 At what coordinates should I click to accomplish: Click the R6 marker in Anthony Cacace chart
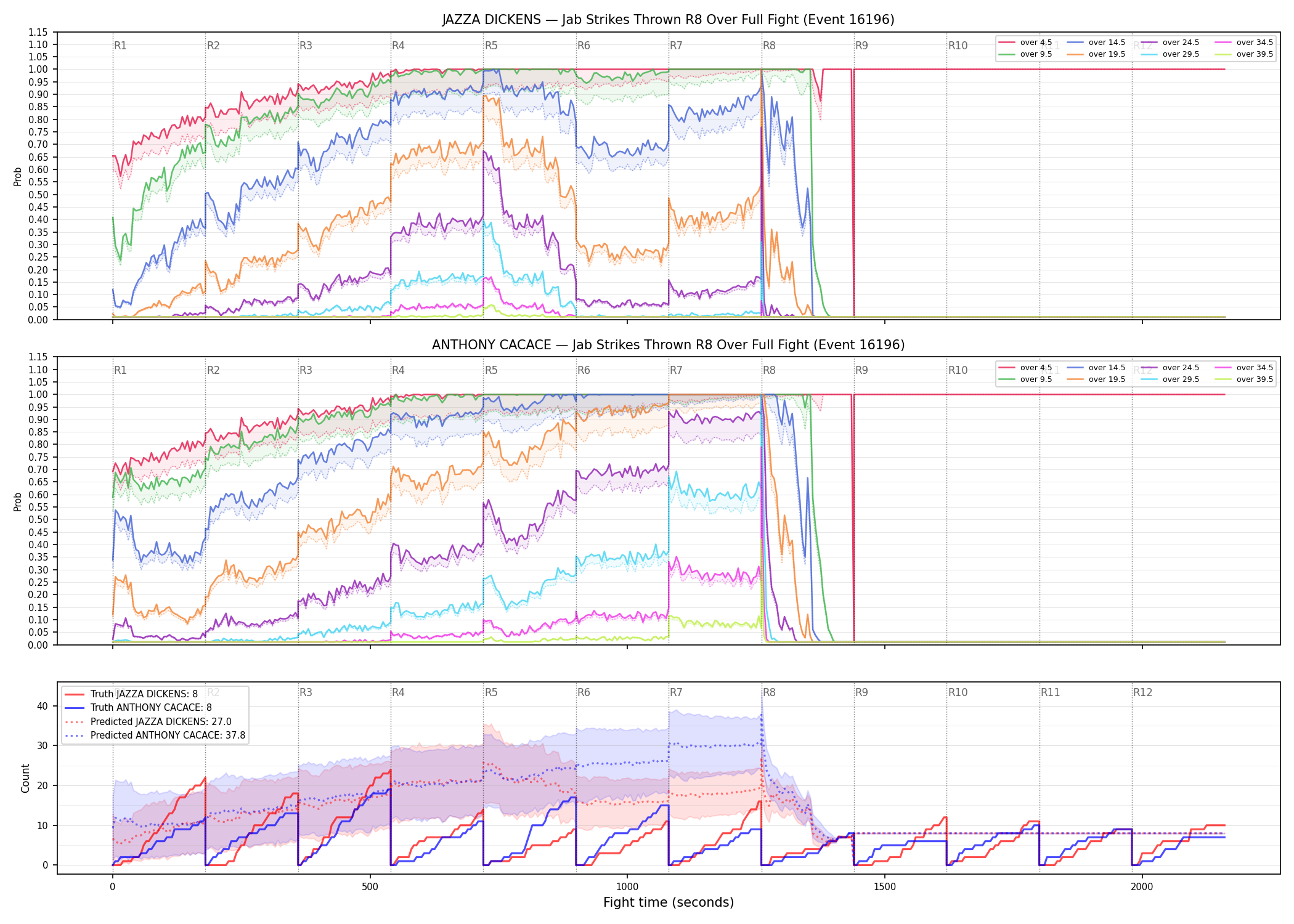coord(584,370)
